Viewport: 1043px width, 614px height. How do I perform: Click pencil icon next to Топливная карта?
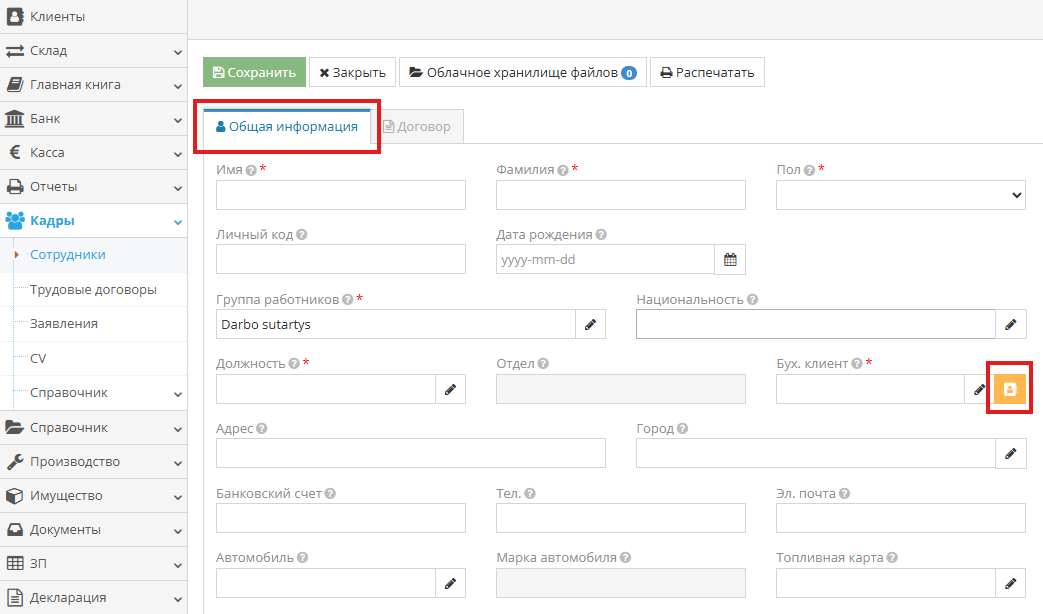click(1010, 583)
